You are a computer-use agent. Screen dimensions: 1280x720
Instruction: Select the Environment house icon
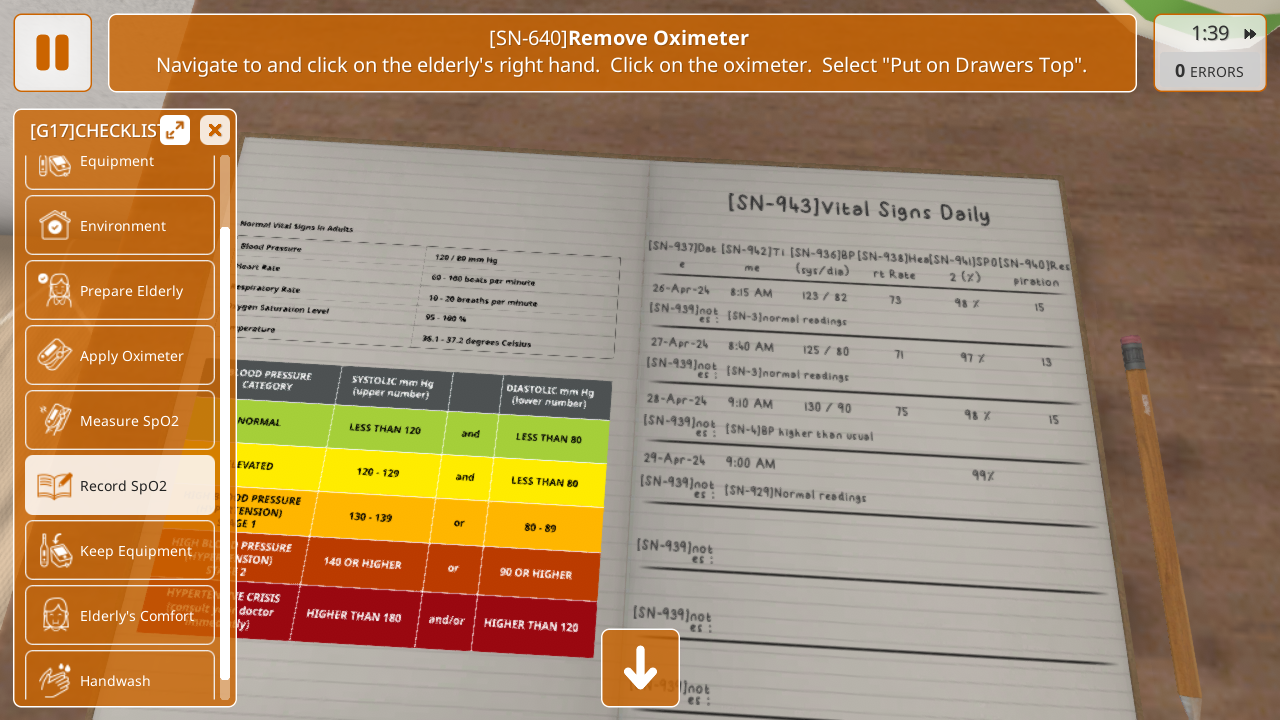coord(54,225)
